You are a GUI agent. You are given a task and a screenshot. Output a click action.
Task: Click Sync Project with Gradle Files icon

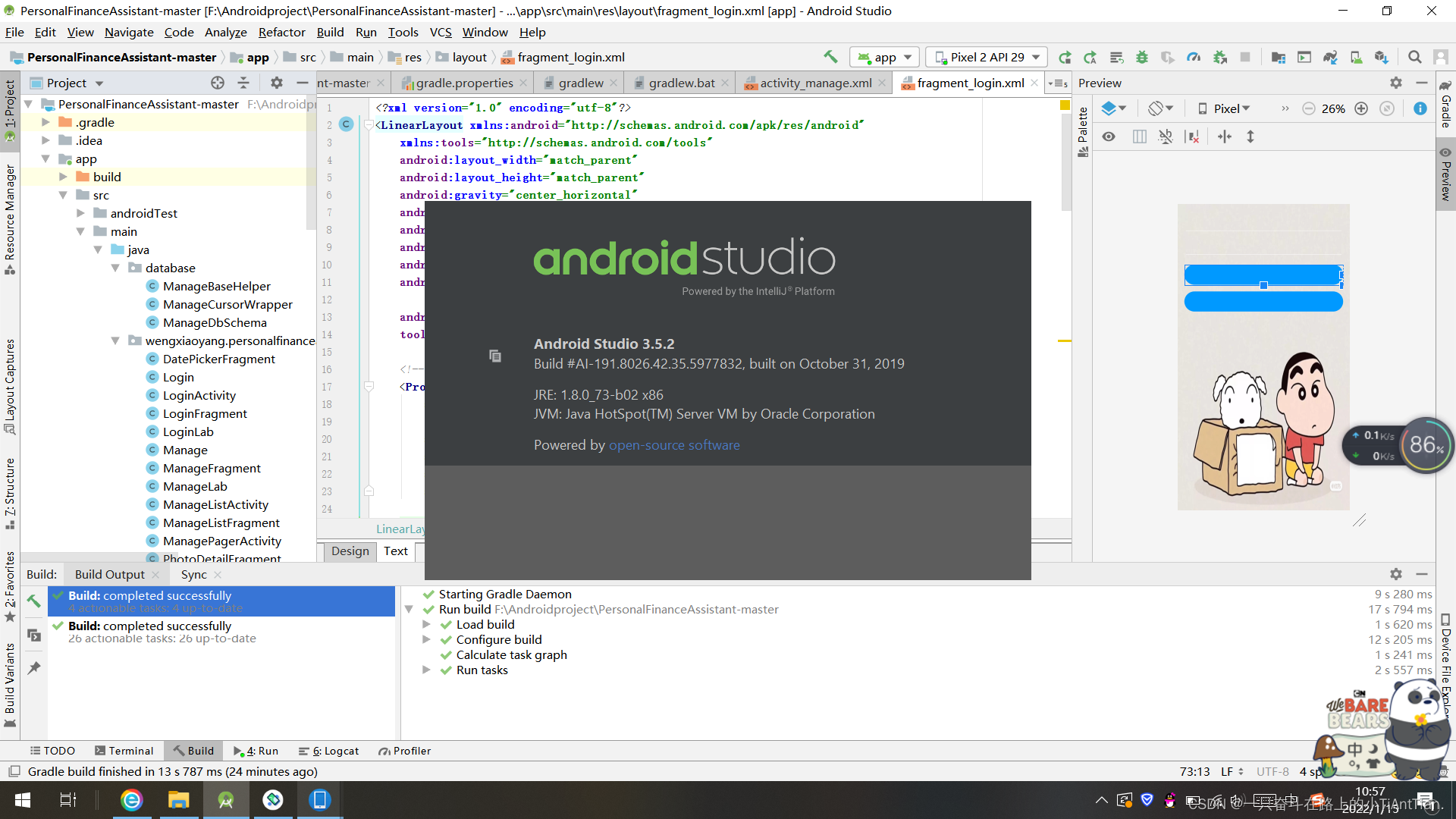(x=1330, y=58)
